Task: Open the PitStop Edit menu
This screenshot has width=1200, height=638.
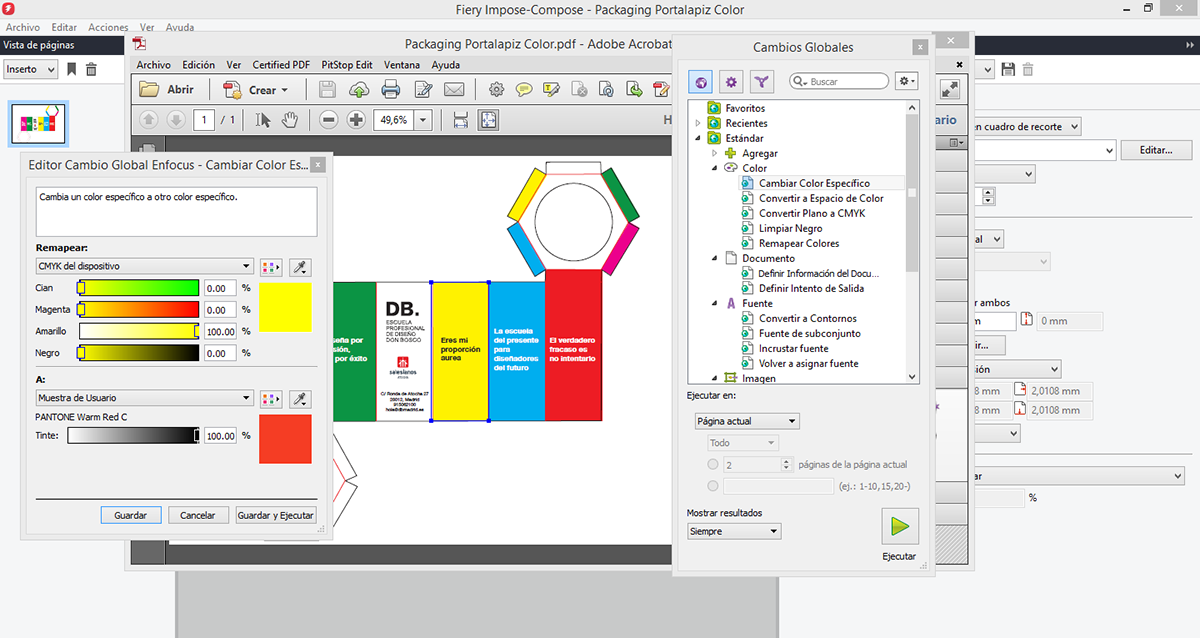Action: pyautogui.click(x=346, y=65)
